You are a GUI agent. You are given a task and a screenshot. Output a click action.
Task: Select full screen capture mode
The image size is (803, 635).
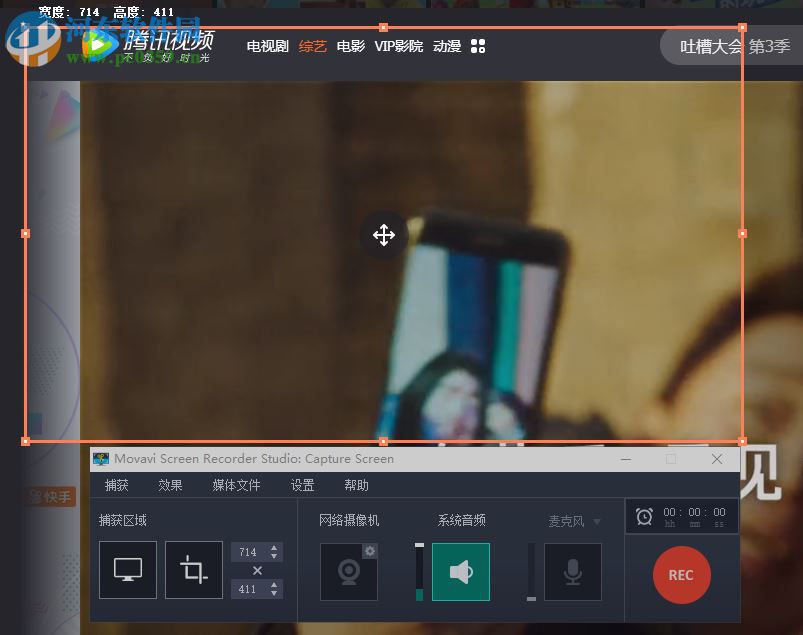point(128,570)
